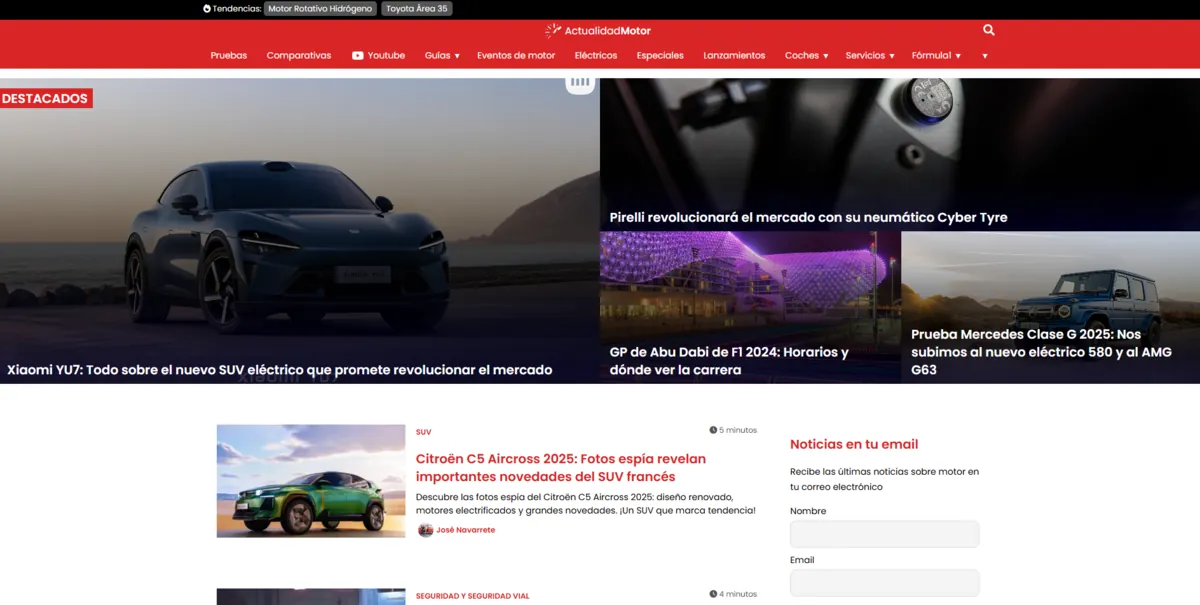Viewport: 1200px width, 605px height.
Task: Expand the Guías dropdown menu
Action: click(x=442, y=56)
